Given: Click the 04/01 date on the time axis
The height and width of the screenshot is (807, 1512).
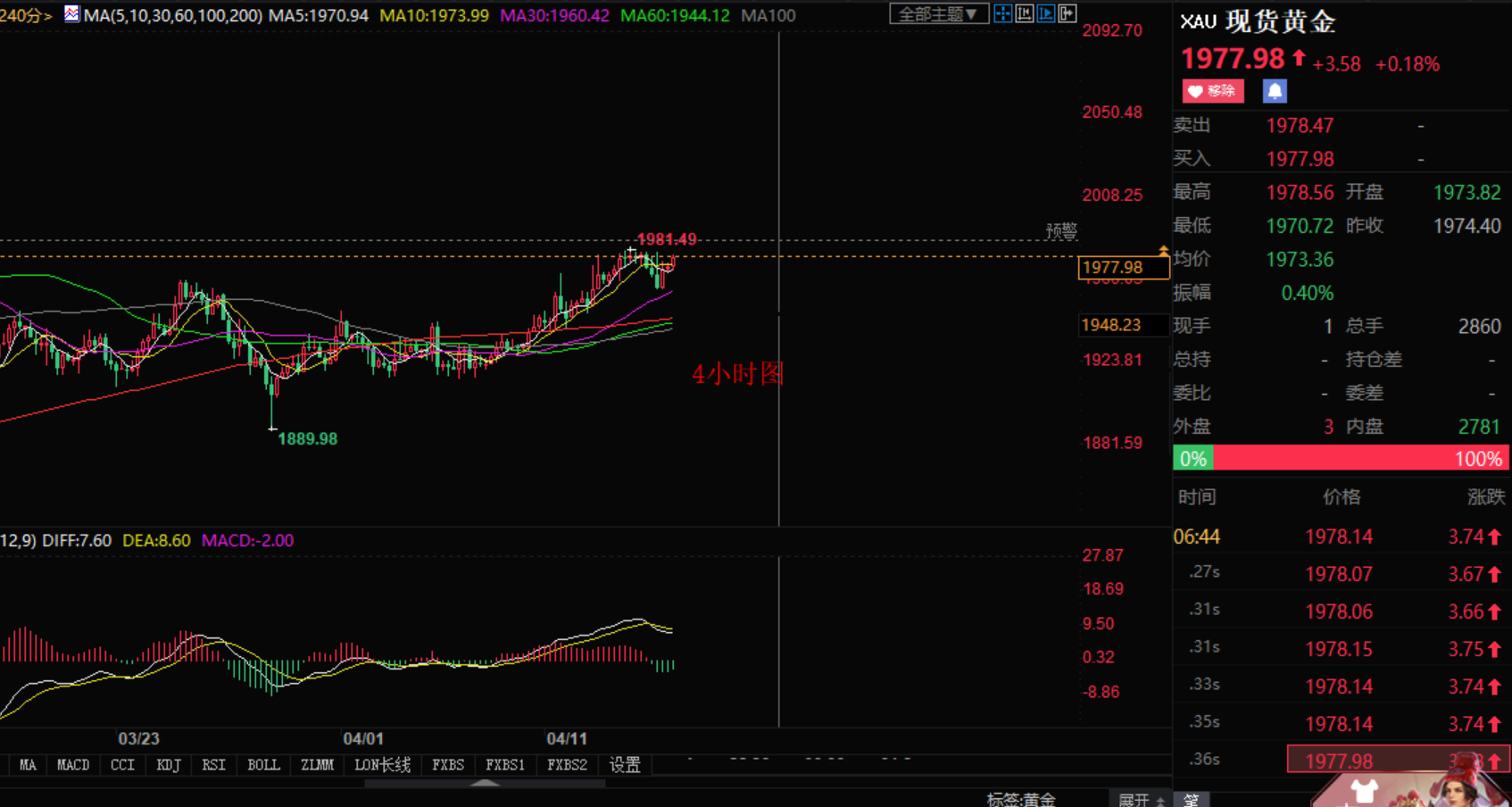Looking at the screenshot, I should [363, 739].
